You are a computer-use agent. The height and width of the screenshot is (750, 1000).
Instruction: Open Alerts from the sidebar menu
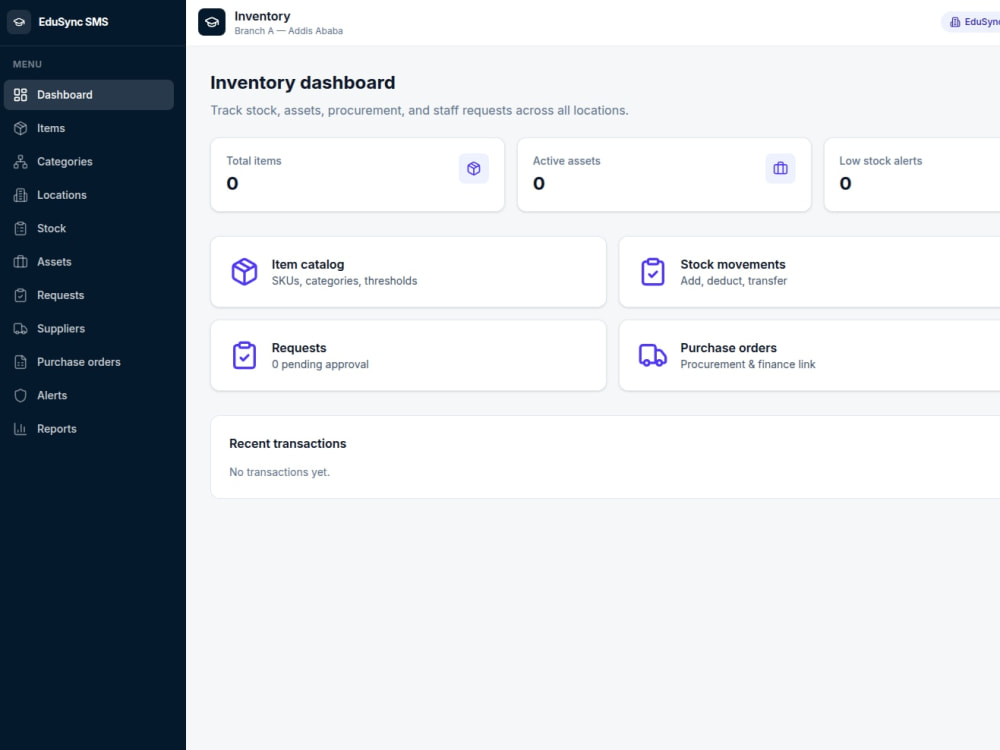[x=89, y=395]
